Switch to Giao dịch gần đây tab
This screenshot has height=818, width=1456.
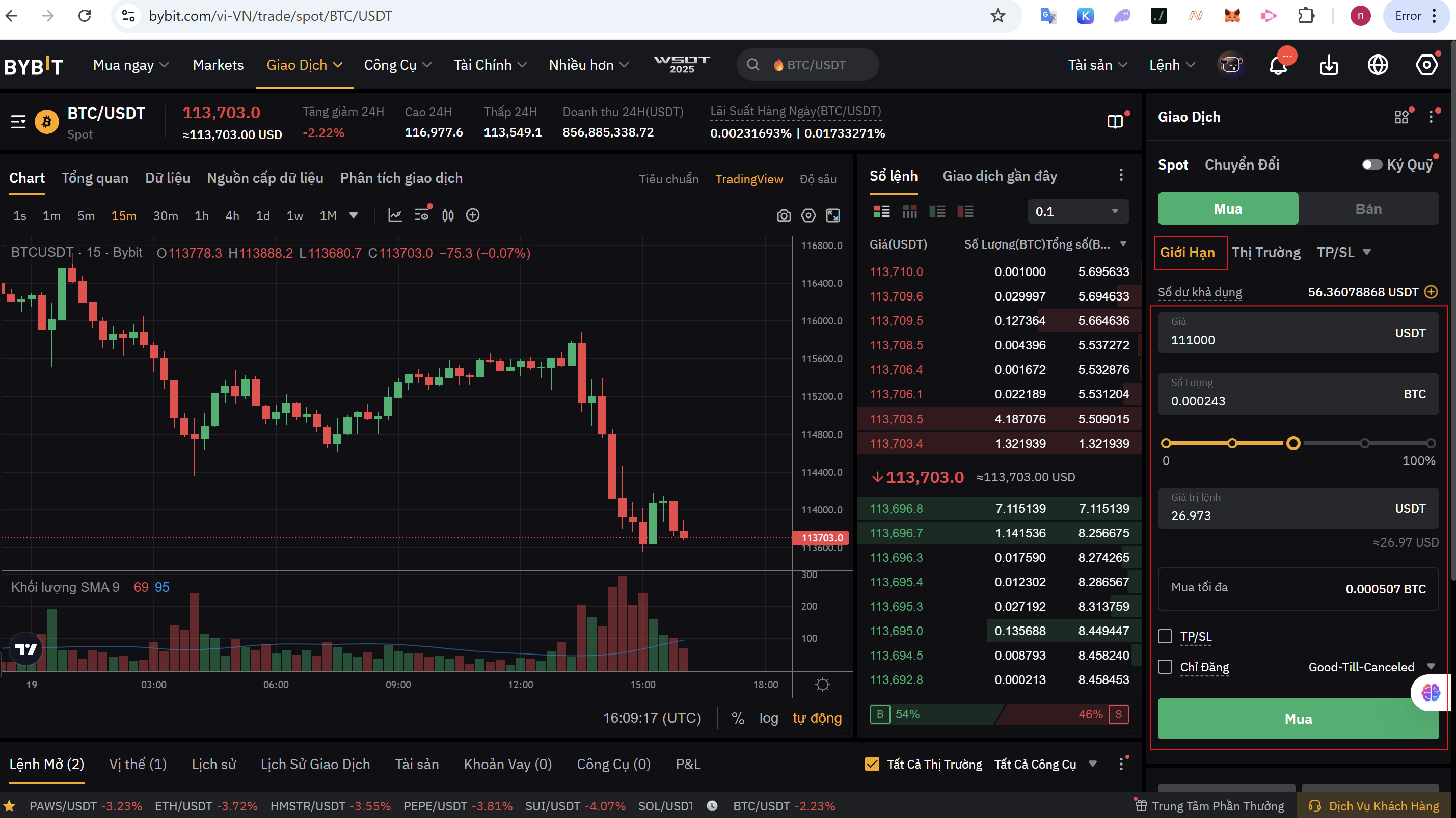(x=1000, y=176)
